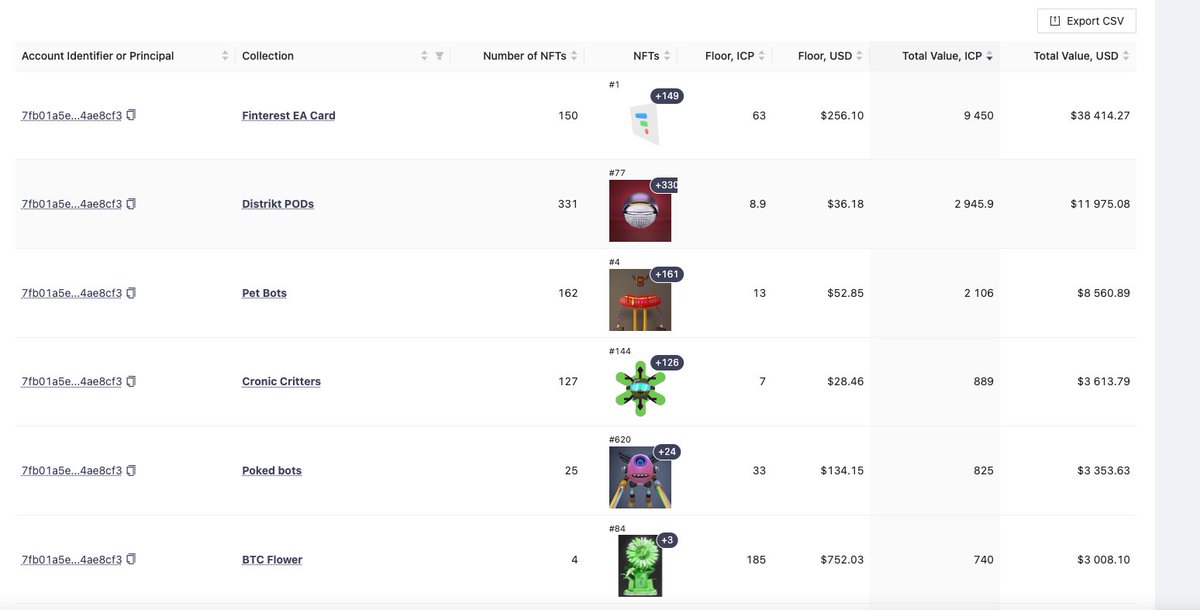Select the $256.10 floor price cell
This screenshot has height=610, width=1200.
click(x=842, y=115)
